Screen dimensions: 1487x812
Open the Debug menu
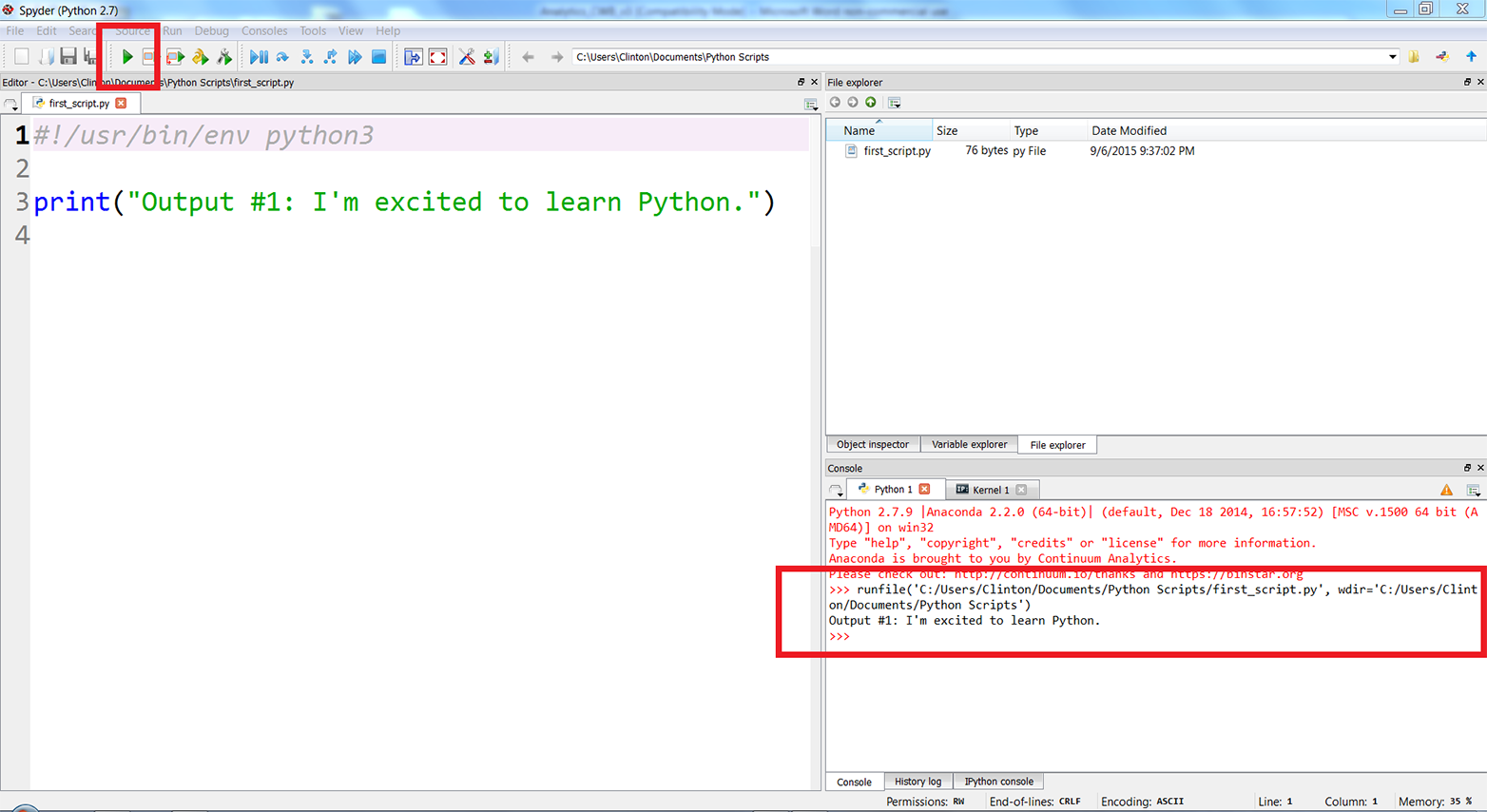(211, 30)
